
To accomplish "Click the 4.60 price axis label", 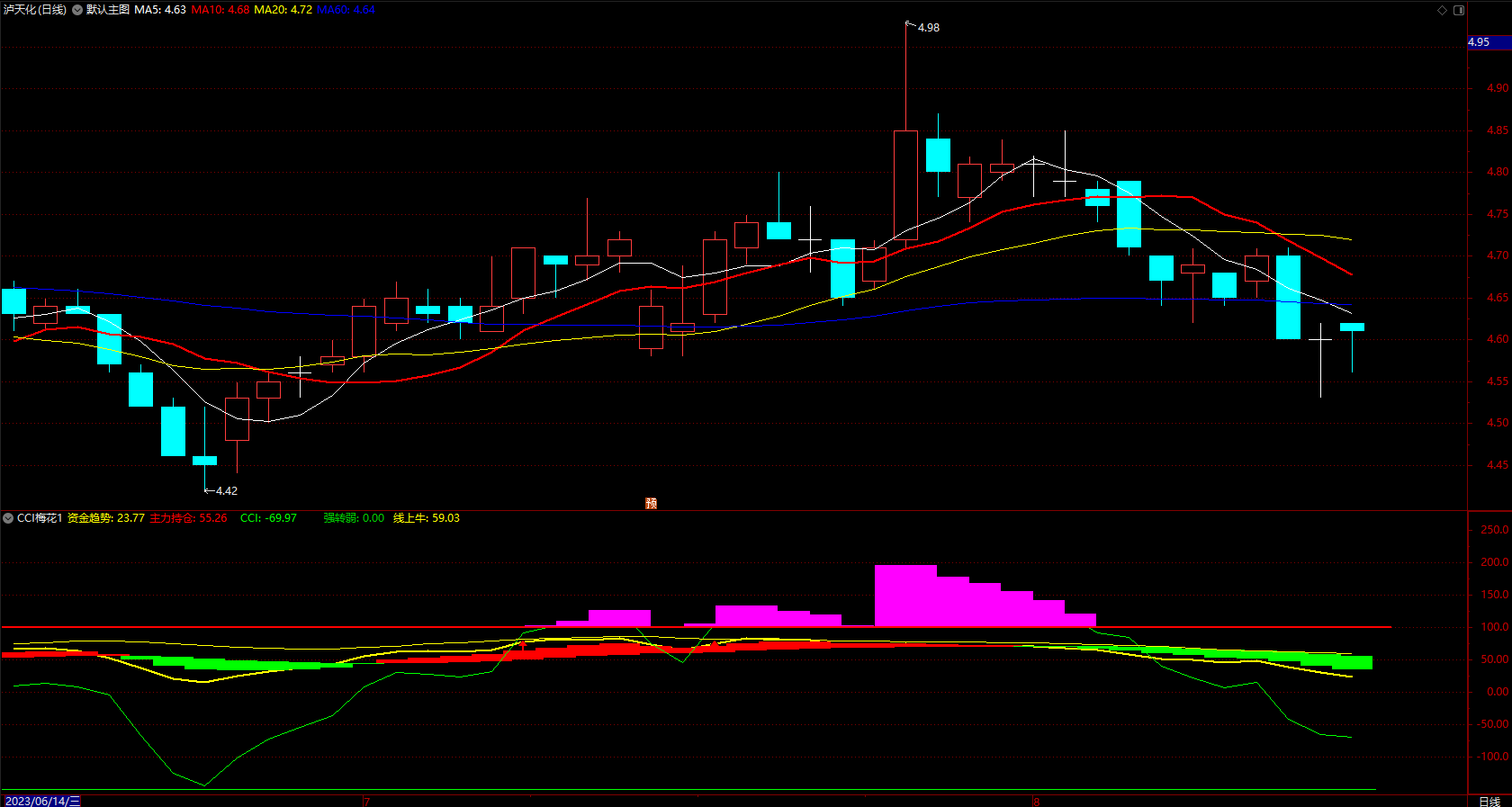I will coord(1498,339).
